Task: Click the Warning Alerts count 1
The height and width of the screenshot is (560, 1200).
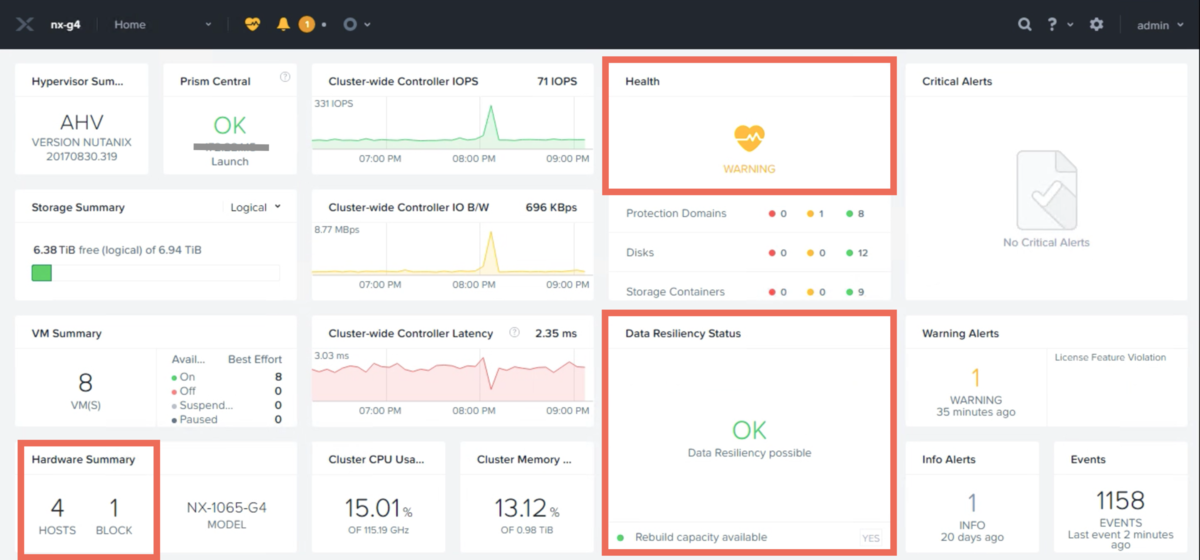Action: [976, 377]
